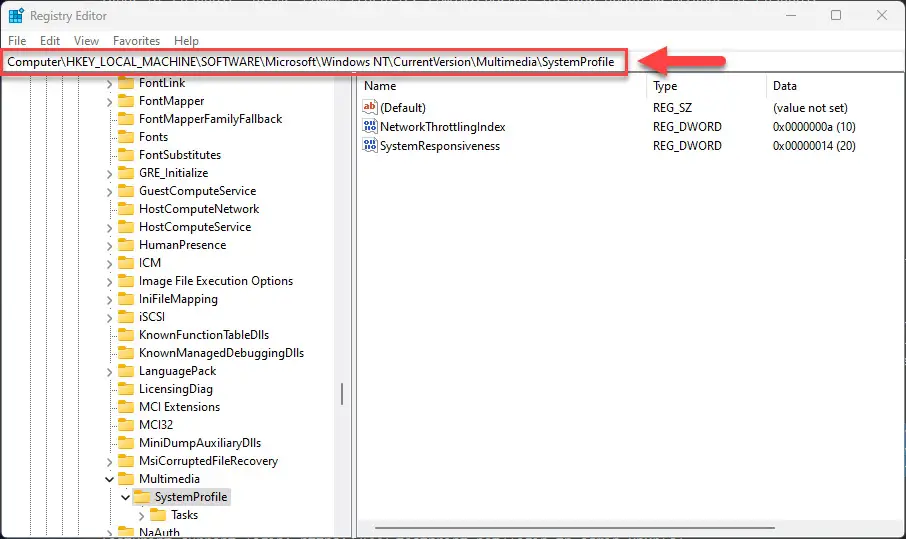The width and height of the screenshot is (906, 539).
Task: Click the tree pane vertical scrollbar thumb
Action: [342, 394]
